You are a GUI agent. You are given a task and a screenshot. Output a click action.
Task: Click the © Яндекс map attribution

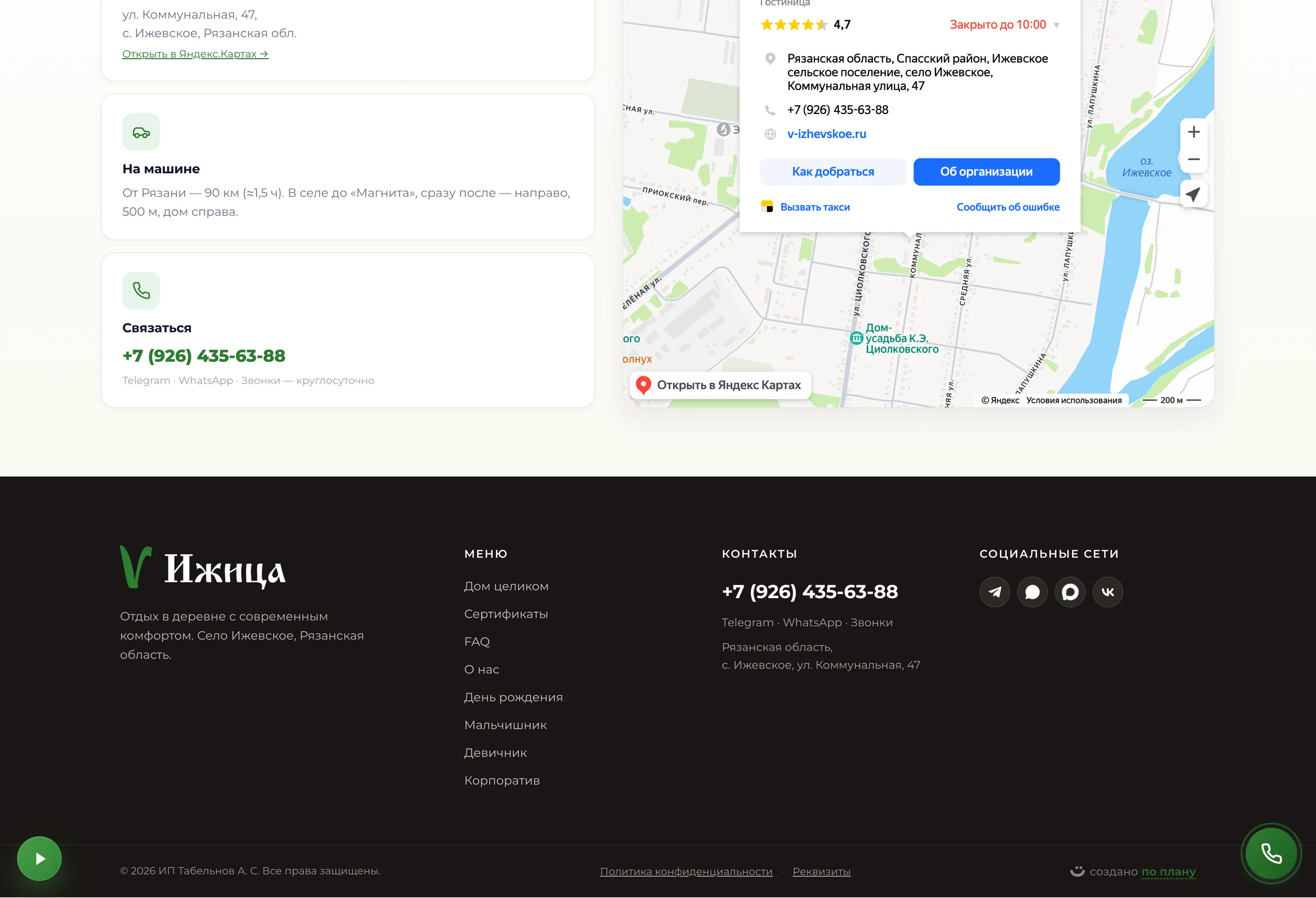click(1000, 400)
